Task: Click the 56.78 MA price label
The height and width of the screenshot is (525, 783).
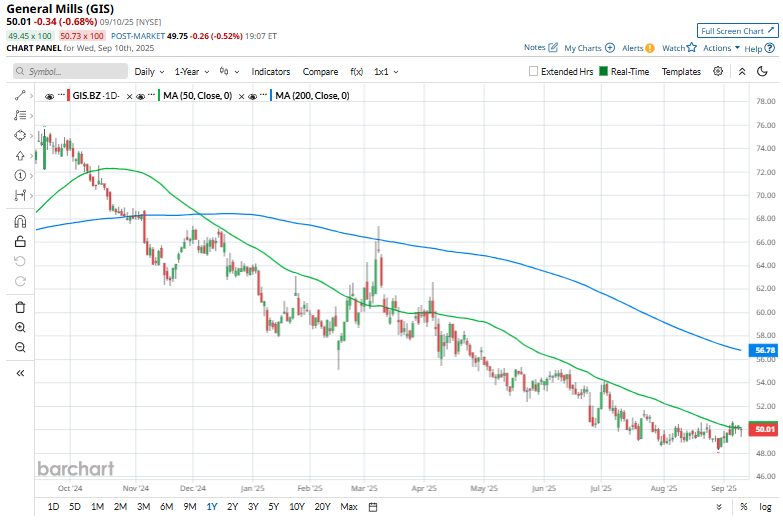Action: [764, 350]
